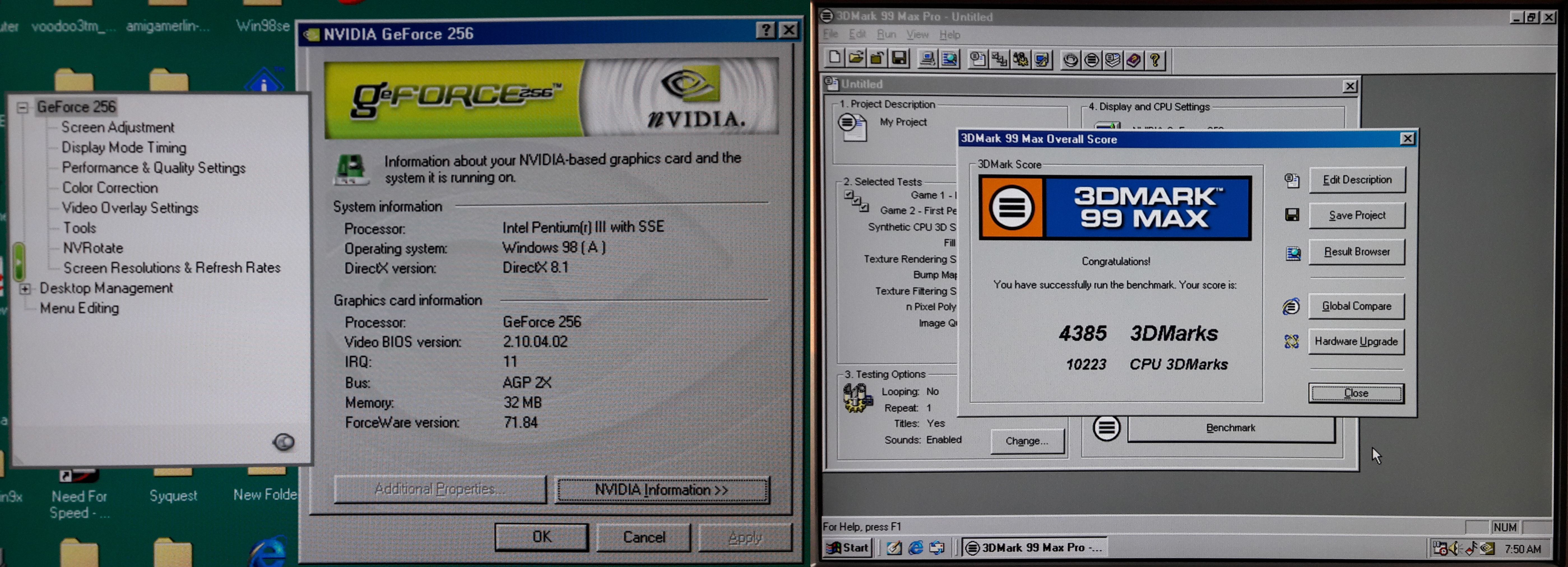Screen dimensions: 1568x567
Task: Click the Edit Description button
Action: pyautogui.click(x=1357, y=180)
